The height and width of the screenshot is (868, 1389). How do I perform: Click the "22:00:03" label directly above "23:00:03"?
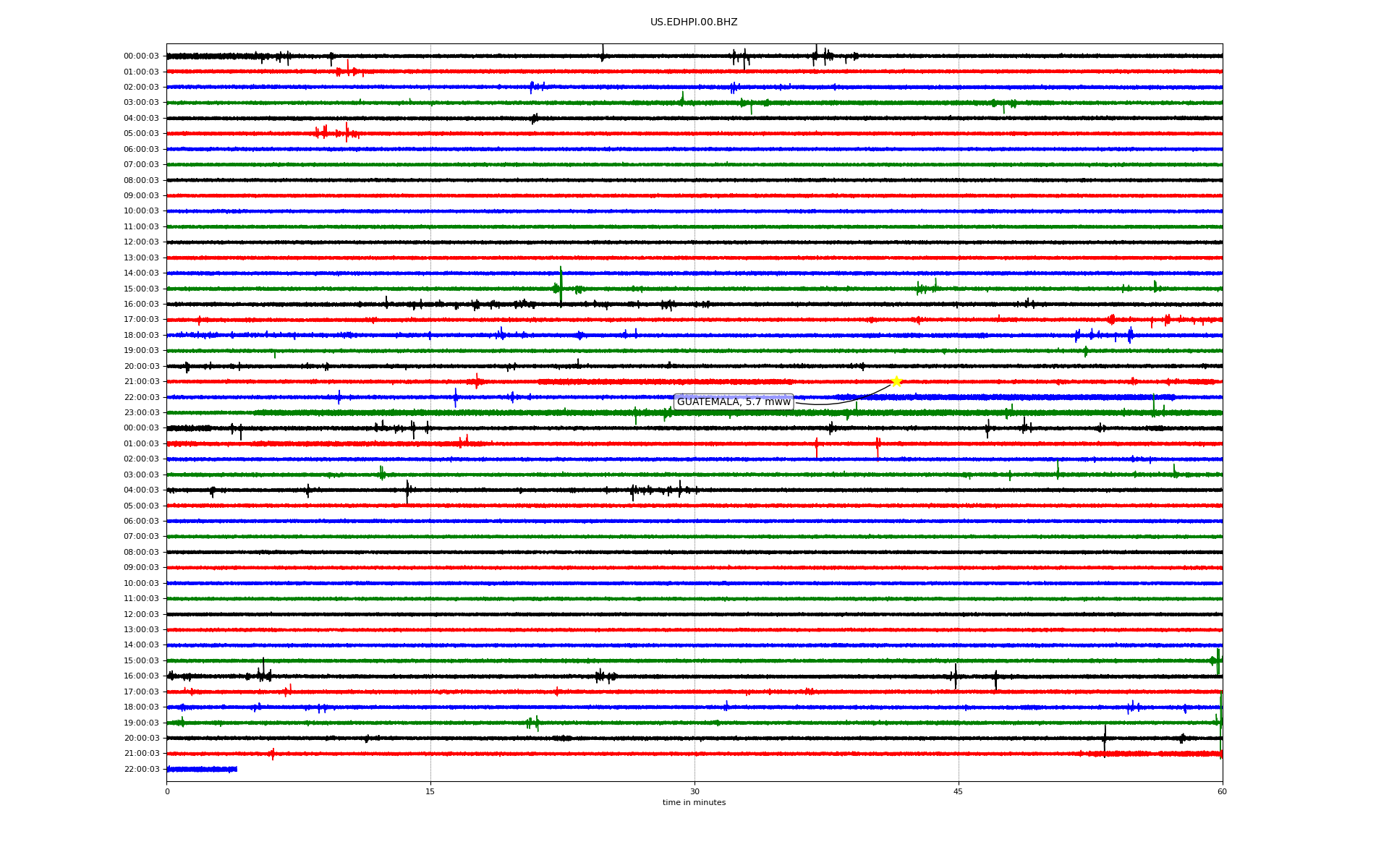point(141,397)
